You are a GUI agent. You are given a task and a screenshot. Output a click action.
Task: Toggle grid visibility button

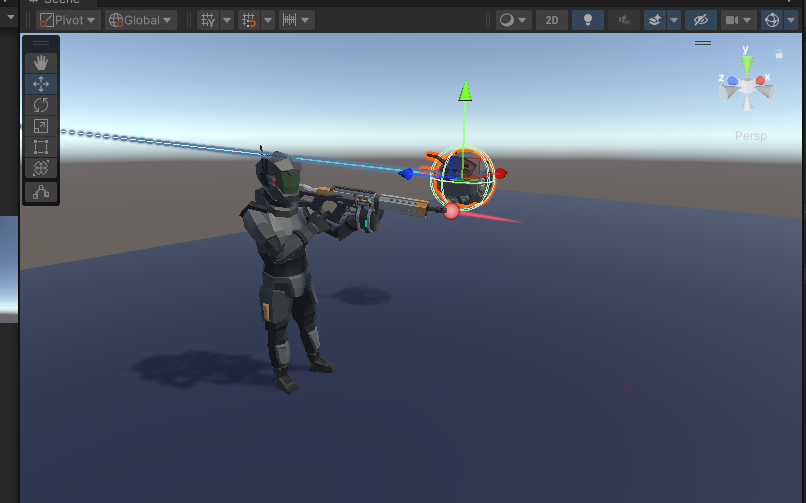coord(208,20)
